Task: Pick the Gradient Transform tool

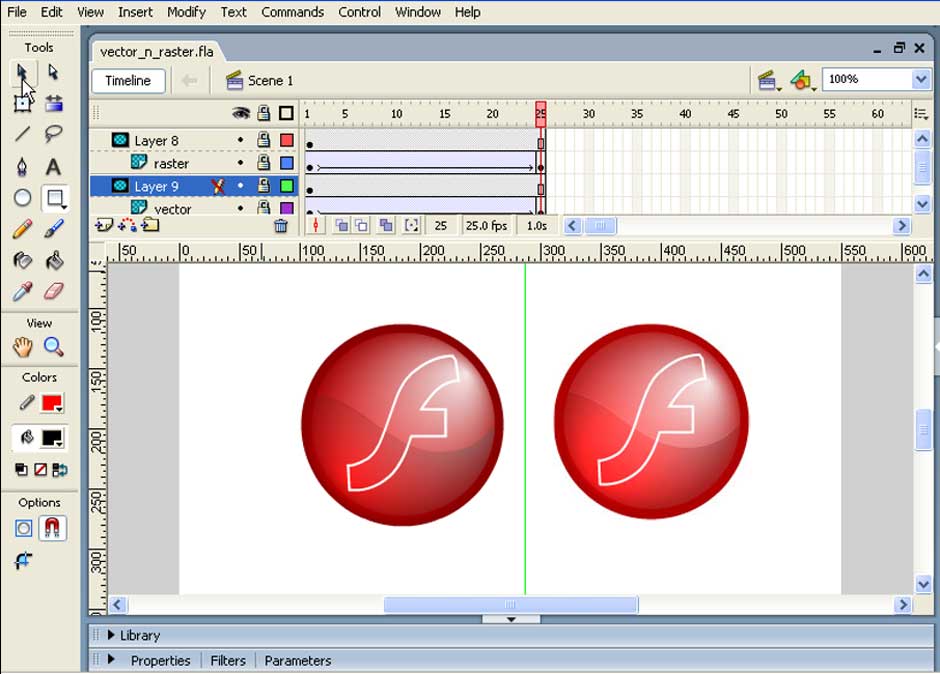Action: pyautogui.click(x=53, y=103)
